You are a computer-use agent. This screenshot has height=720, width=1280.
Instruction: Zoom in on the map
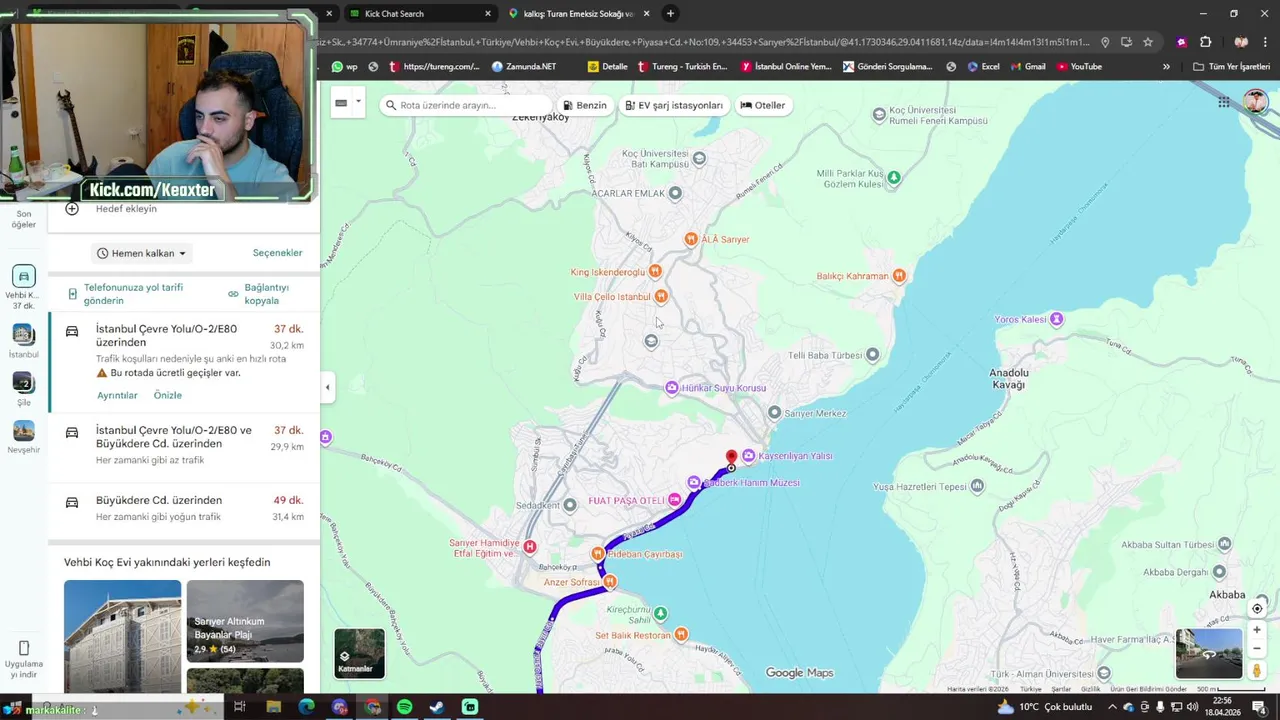(1257, 630)
